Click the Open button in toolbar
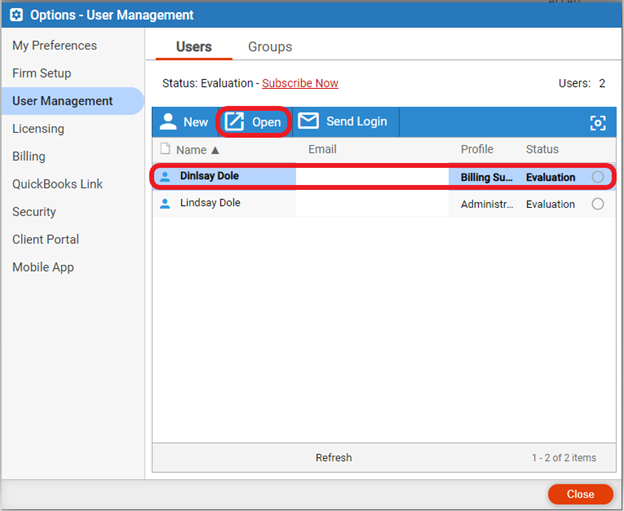The image size is (624, 511). (254, 122)
